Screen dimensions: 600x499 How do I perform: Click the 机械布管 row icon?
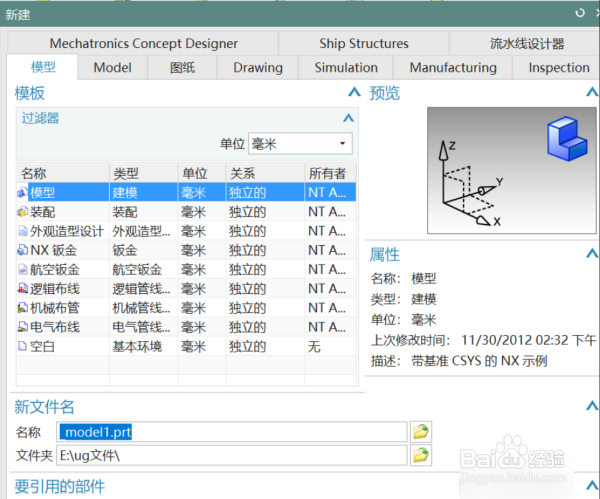pos(23,308)
